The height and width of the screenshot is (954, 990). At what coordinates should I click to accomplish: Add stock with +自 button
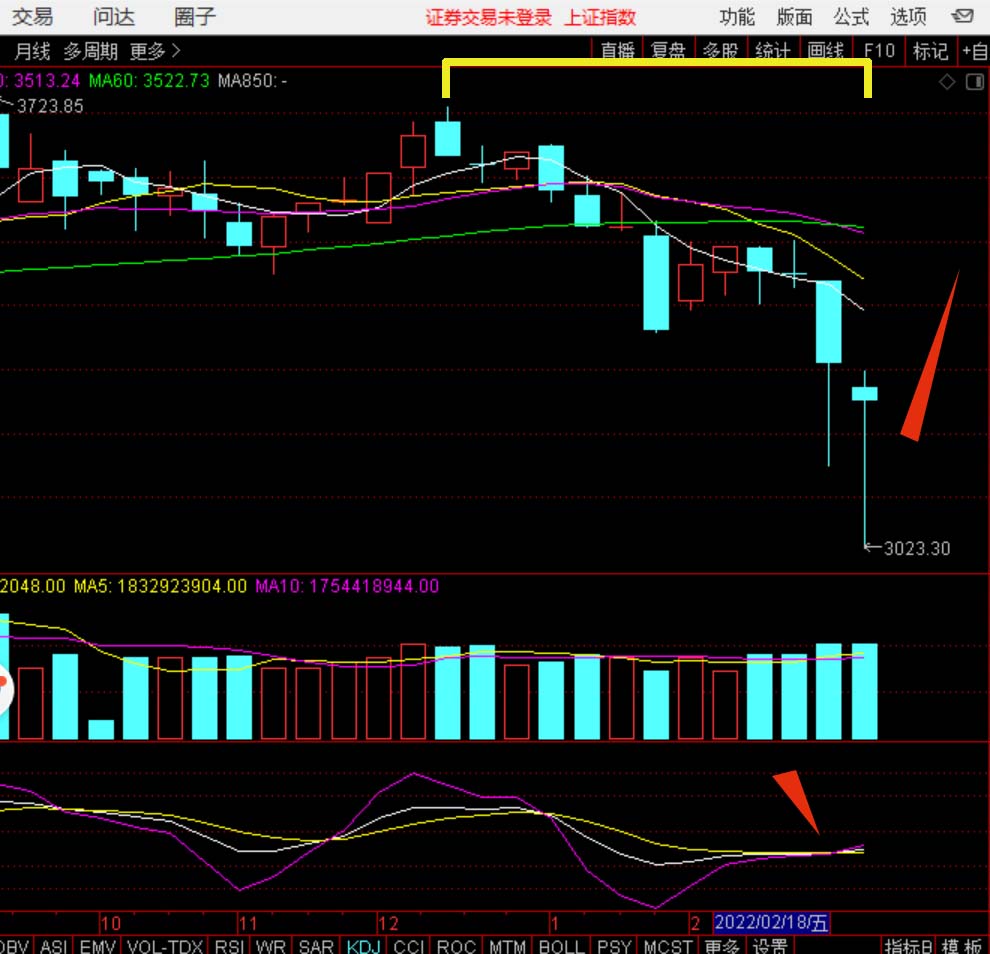(974, 51)
